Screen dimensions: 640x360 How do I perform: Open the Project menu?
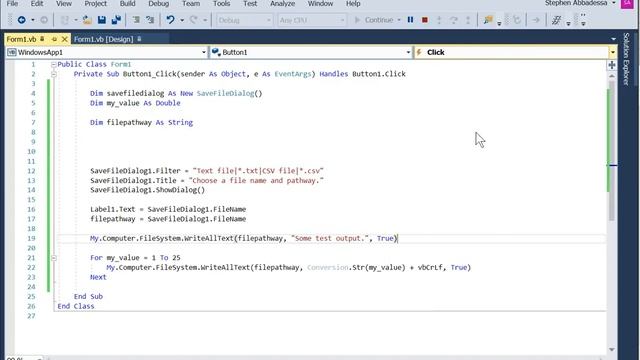click(x=96, y=4)
